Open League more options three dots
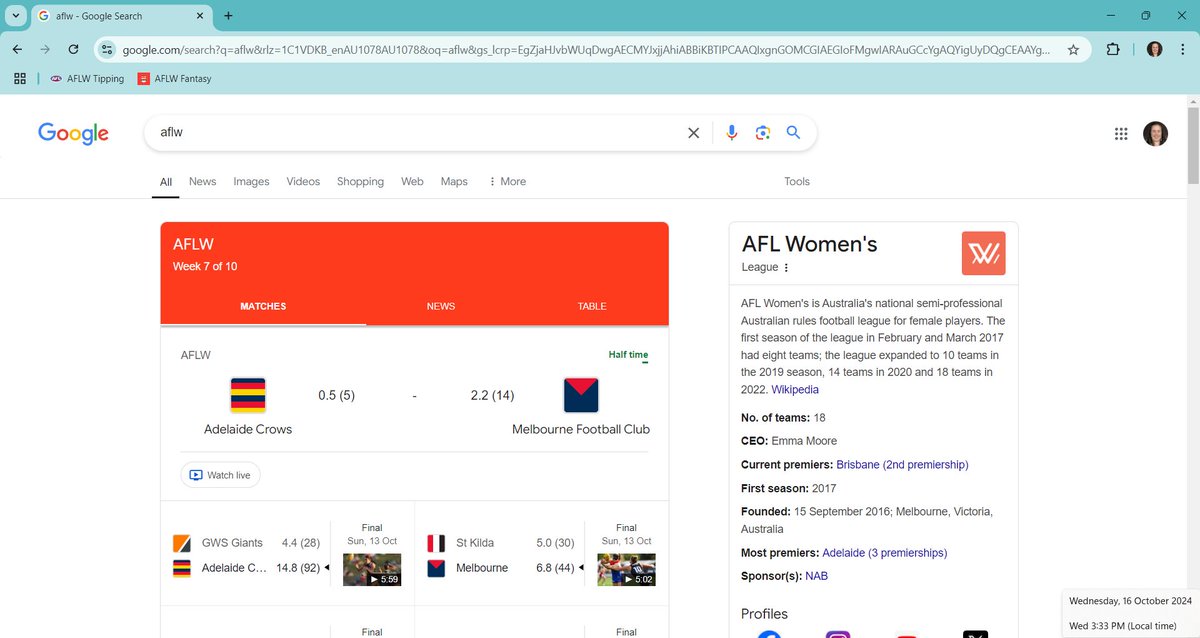This screenshot has width=1200, height=638. (786, 268)
